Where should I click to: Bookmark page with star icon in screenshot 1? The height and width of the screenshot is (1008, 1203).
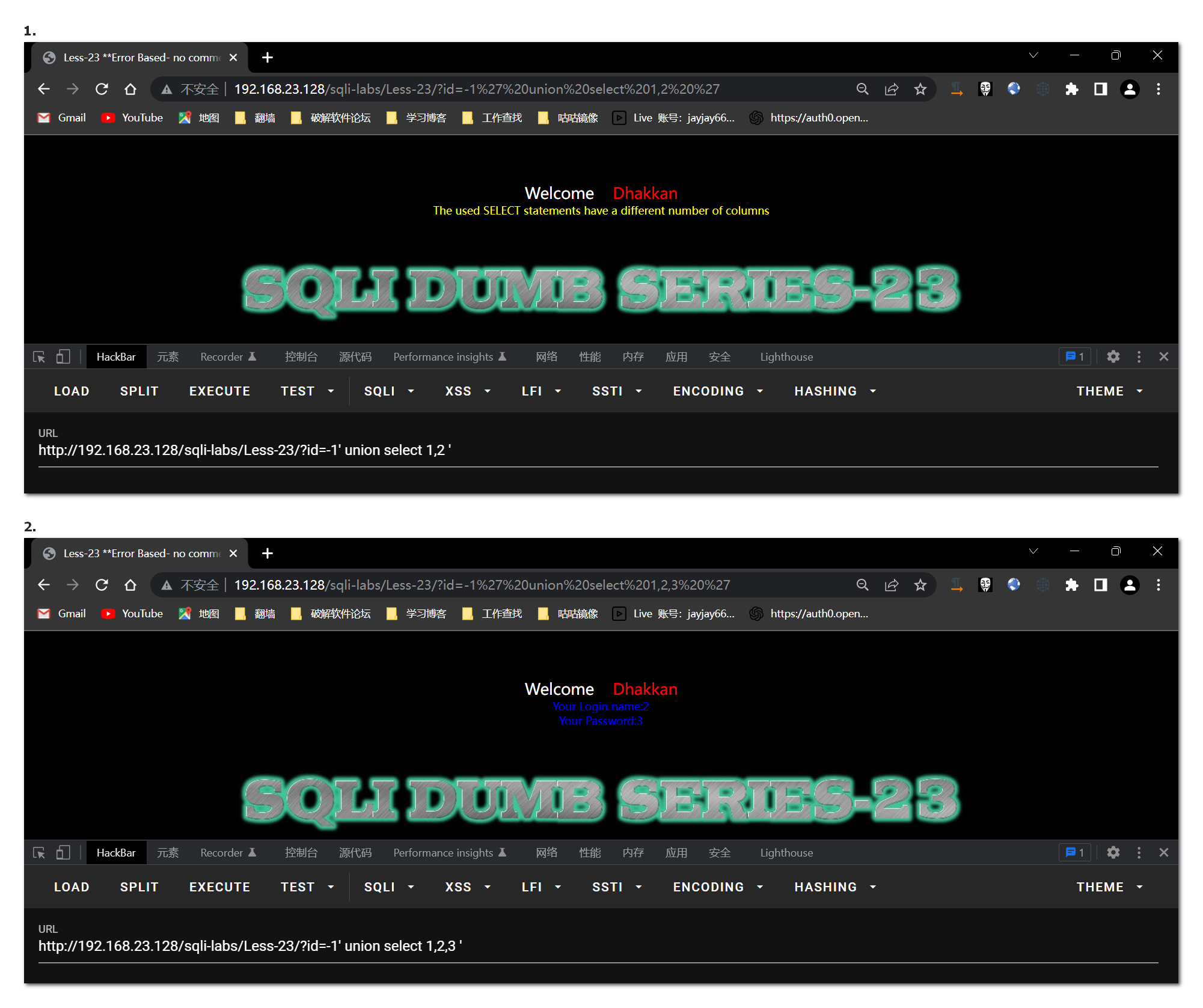click(x=920, y=89)
